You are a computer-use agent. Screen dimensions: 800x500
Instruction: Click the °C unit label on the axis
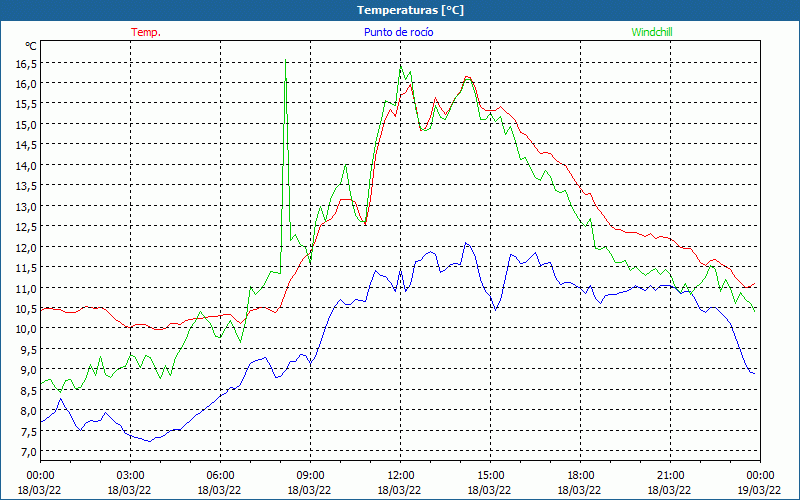point(31,46)
